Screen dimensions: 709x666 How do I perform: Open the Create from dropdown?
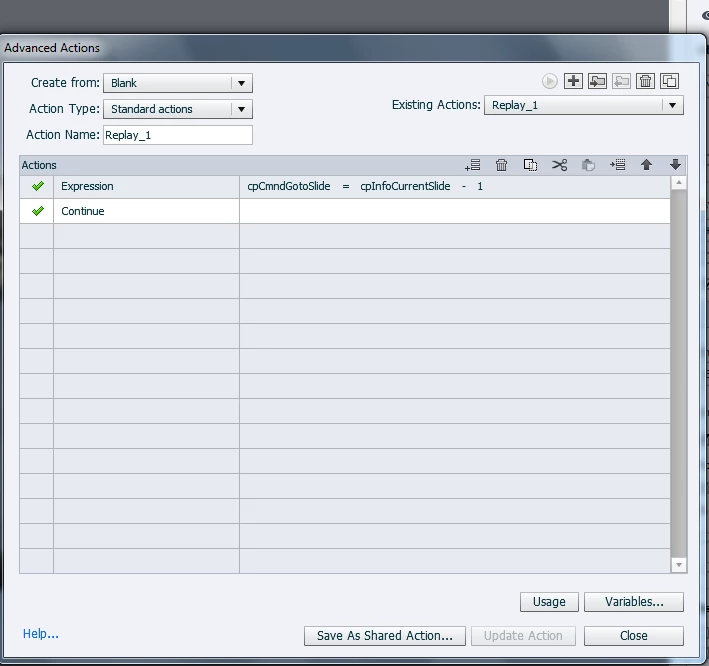coord(178,83)
